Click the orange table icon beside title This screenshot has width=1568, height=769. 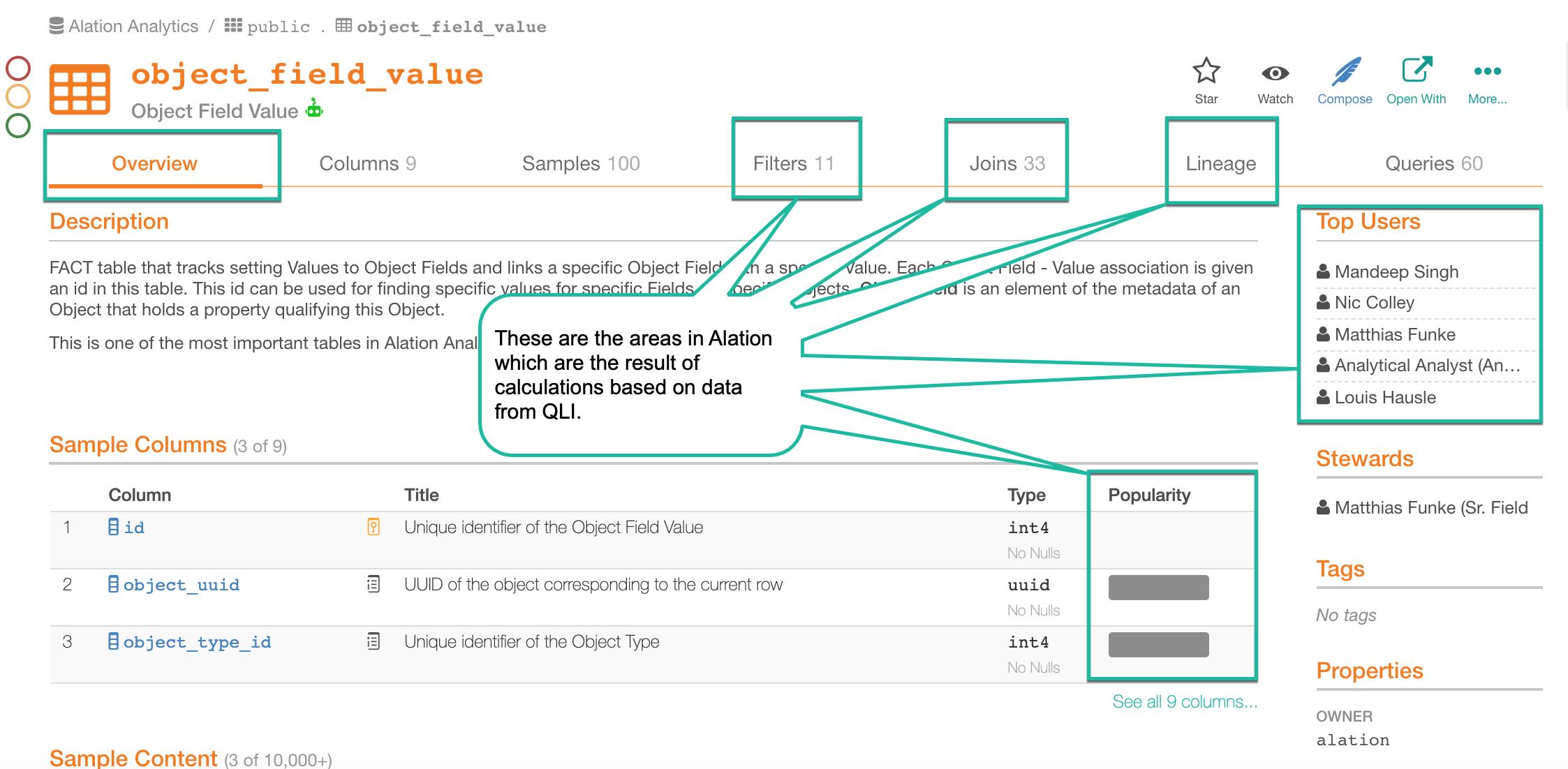click(80, 89)
